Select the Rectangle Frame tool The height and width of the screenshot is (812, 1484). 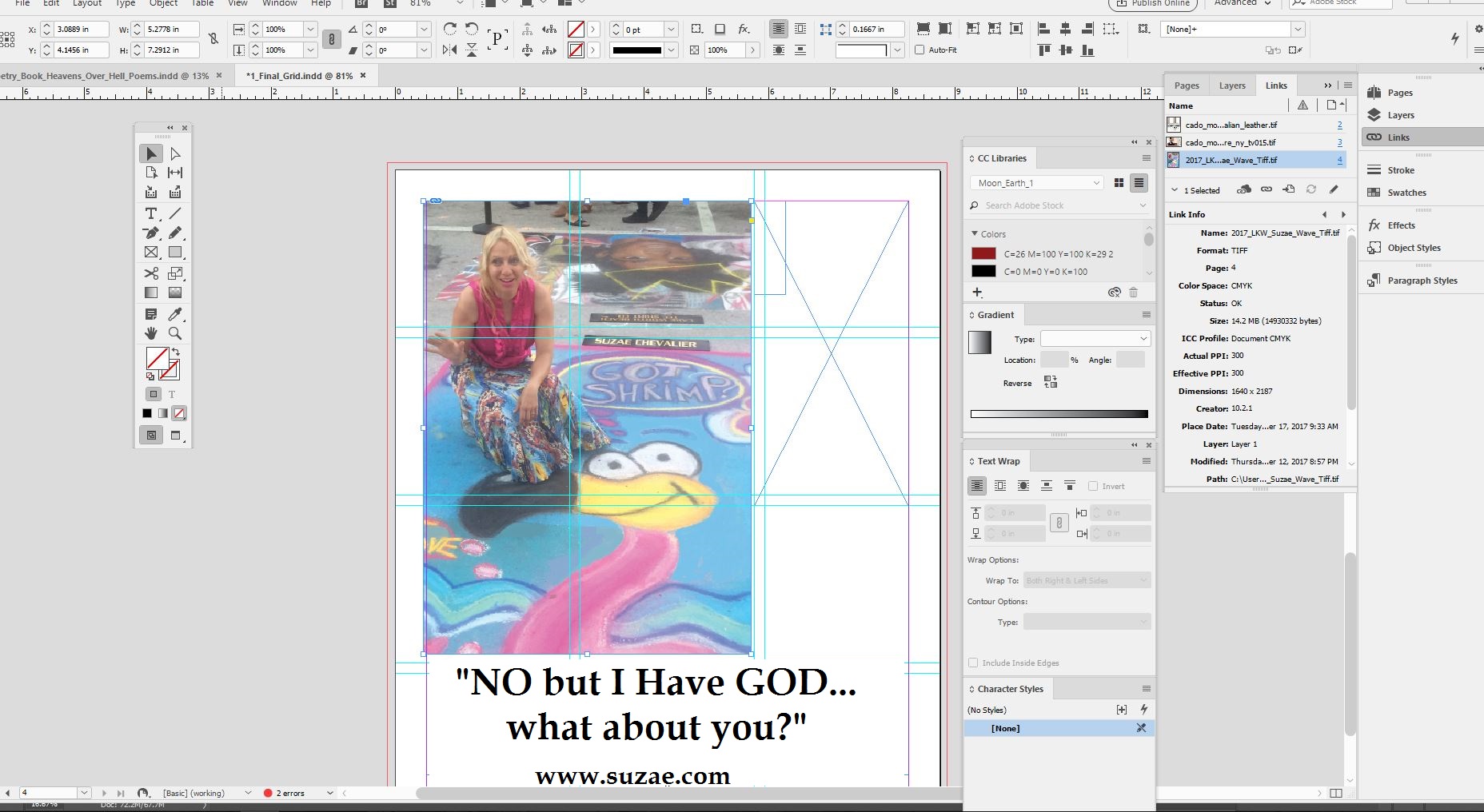click(150, 253)
